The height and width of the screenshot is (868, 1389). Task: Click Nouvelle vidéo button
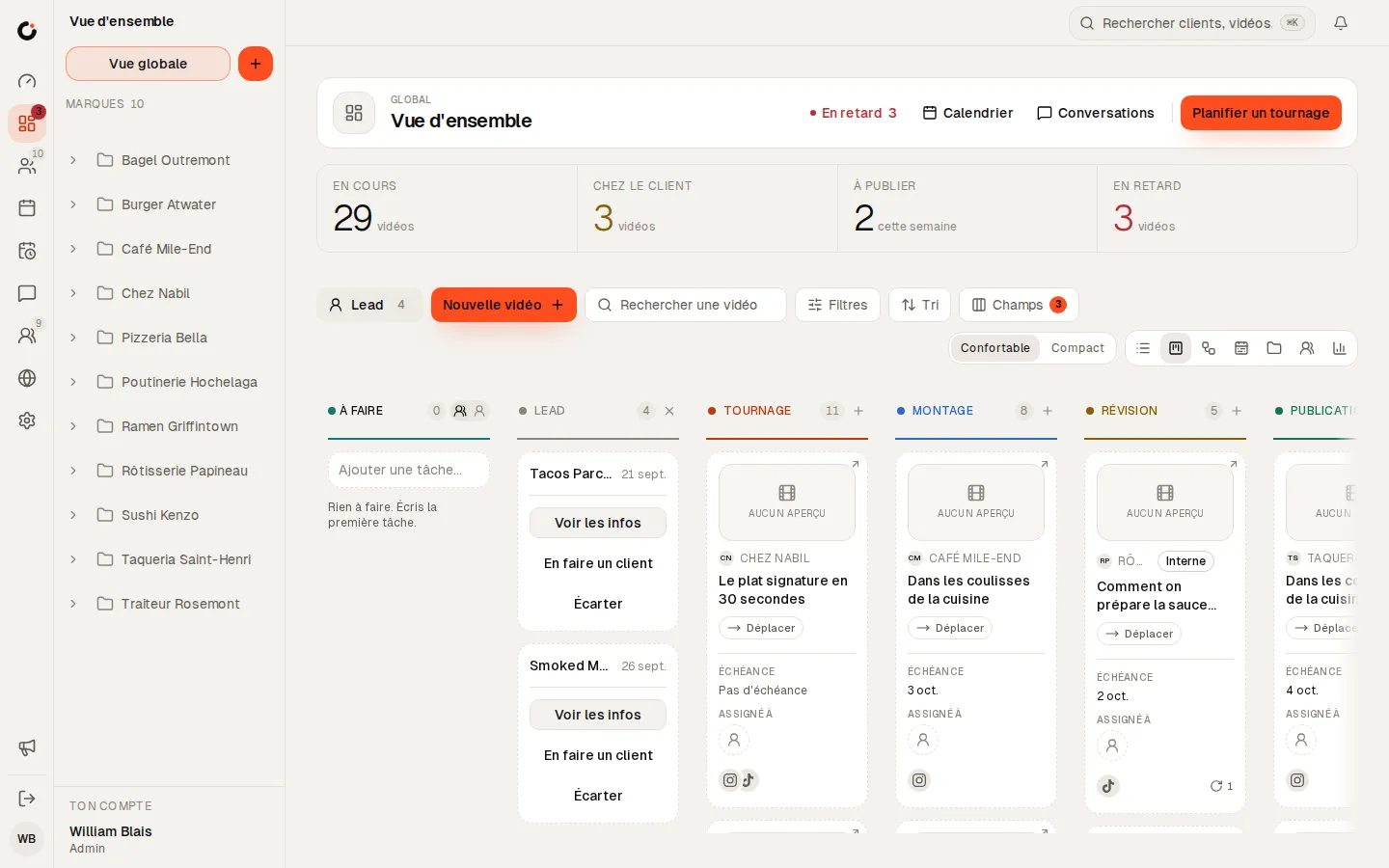504,305
